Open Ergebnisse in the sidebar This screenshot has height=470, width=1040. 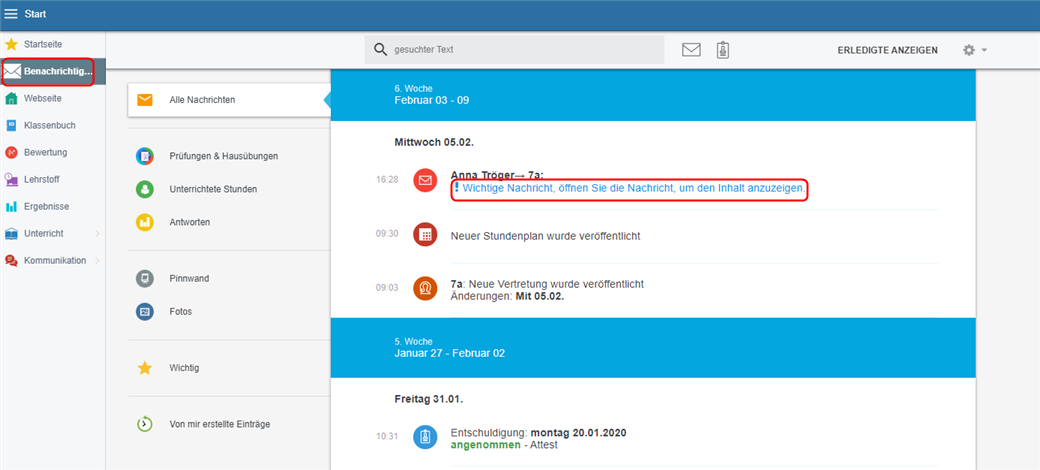(52, 207)
